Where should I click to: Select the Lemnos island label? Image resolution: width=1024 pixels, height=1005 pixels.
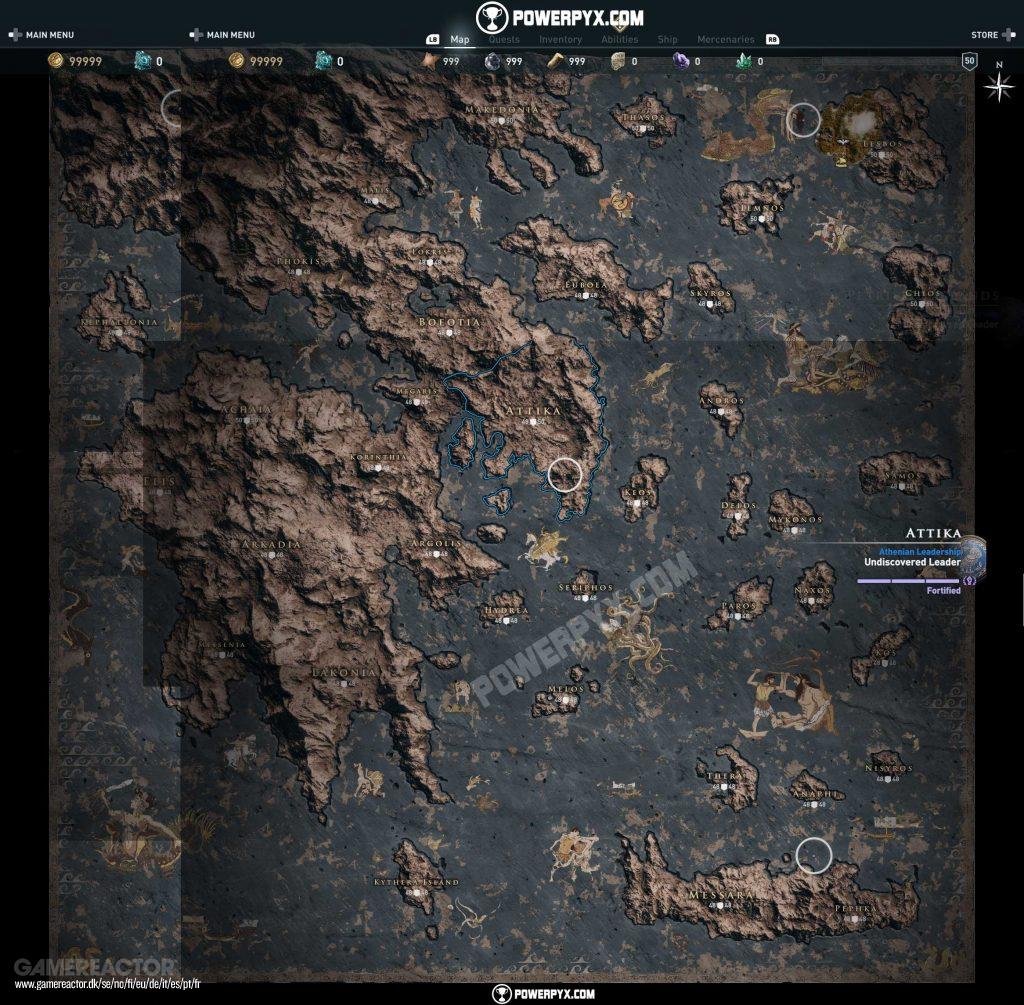760,208
